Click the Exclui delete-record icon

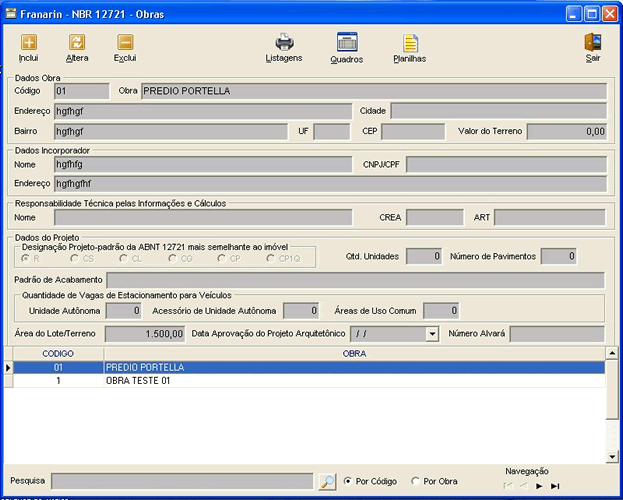(x=125, y=42)
